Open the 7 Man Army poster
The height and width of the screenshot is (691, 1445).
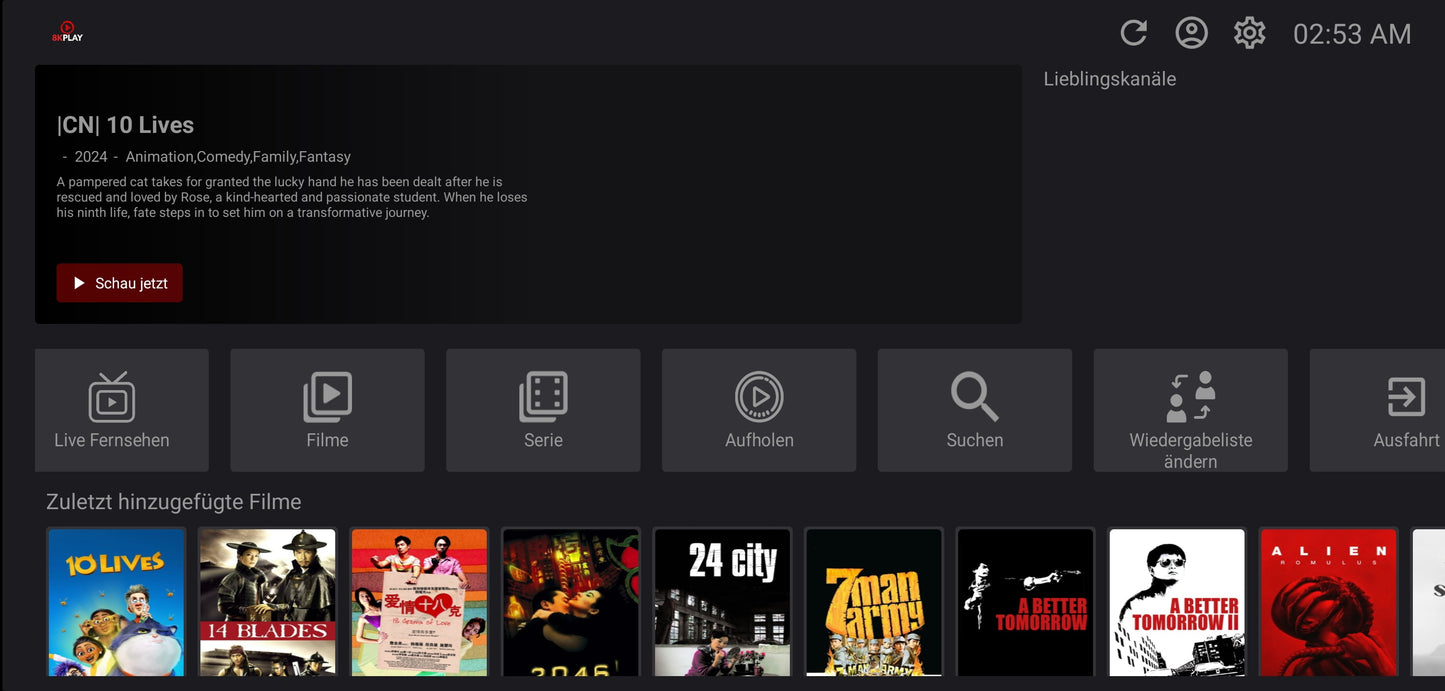tap(874, 602)
